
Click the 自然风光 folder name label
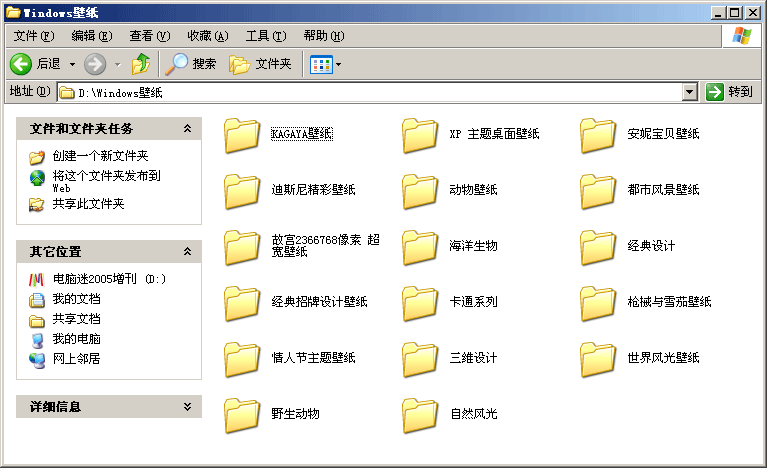point(474,414)
